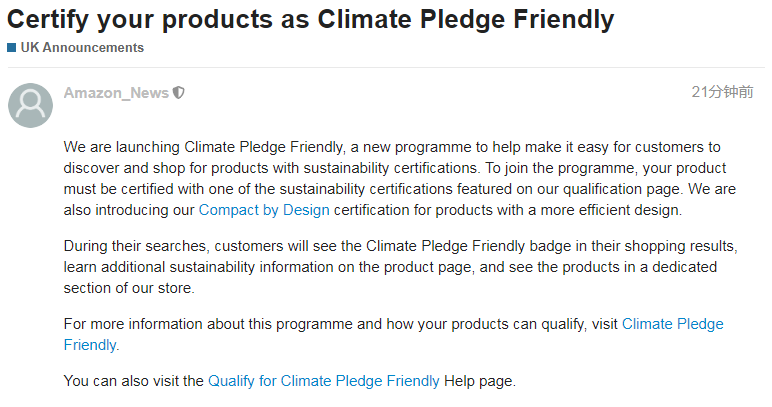772x407 pixels.
Task: Click the blue category square before UK Announcements
Action: click(11, 48)
